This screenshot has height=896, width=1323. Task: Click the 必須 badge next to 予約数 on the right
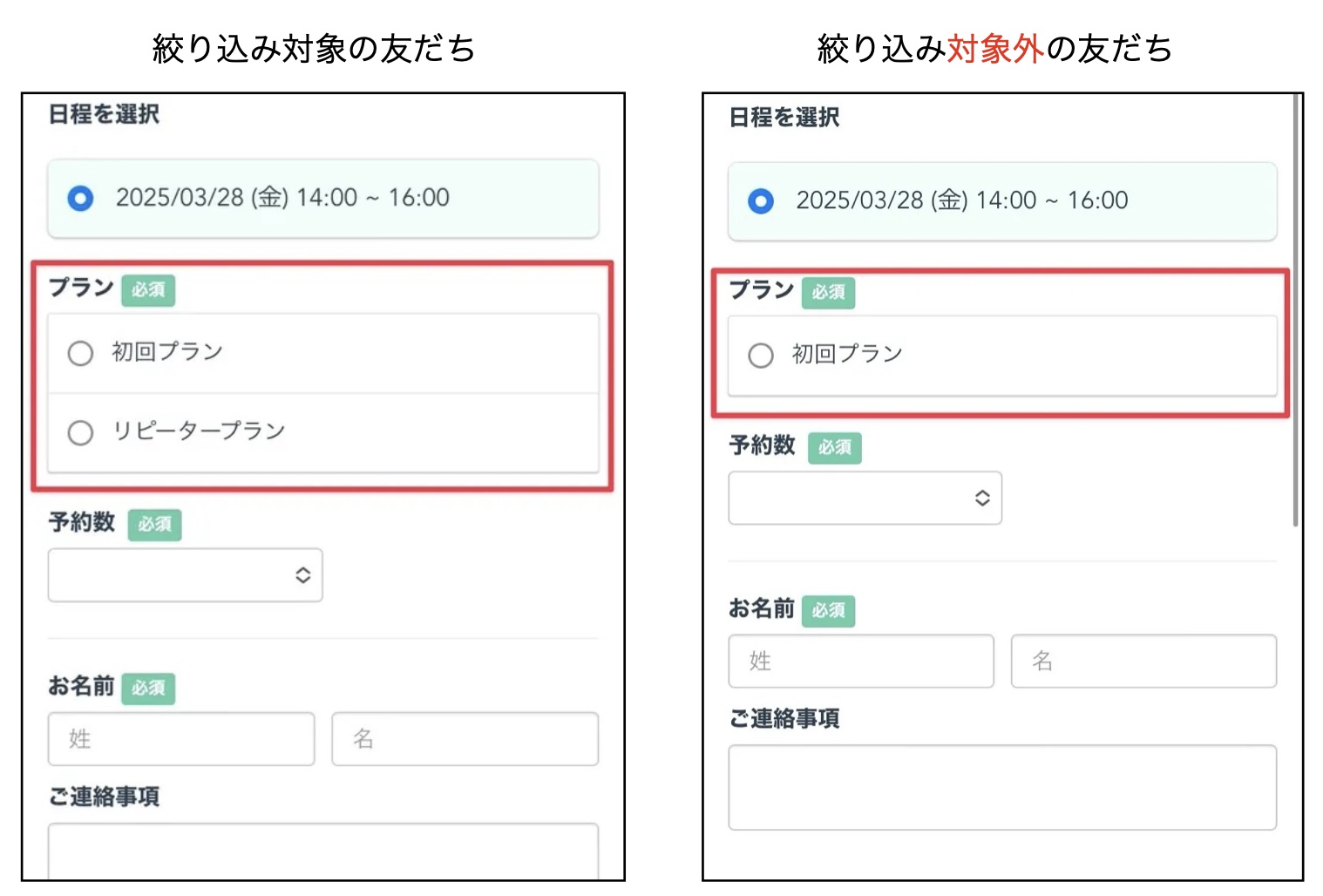point(834,447)
